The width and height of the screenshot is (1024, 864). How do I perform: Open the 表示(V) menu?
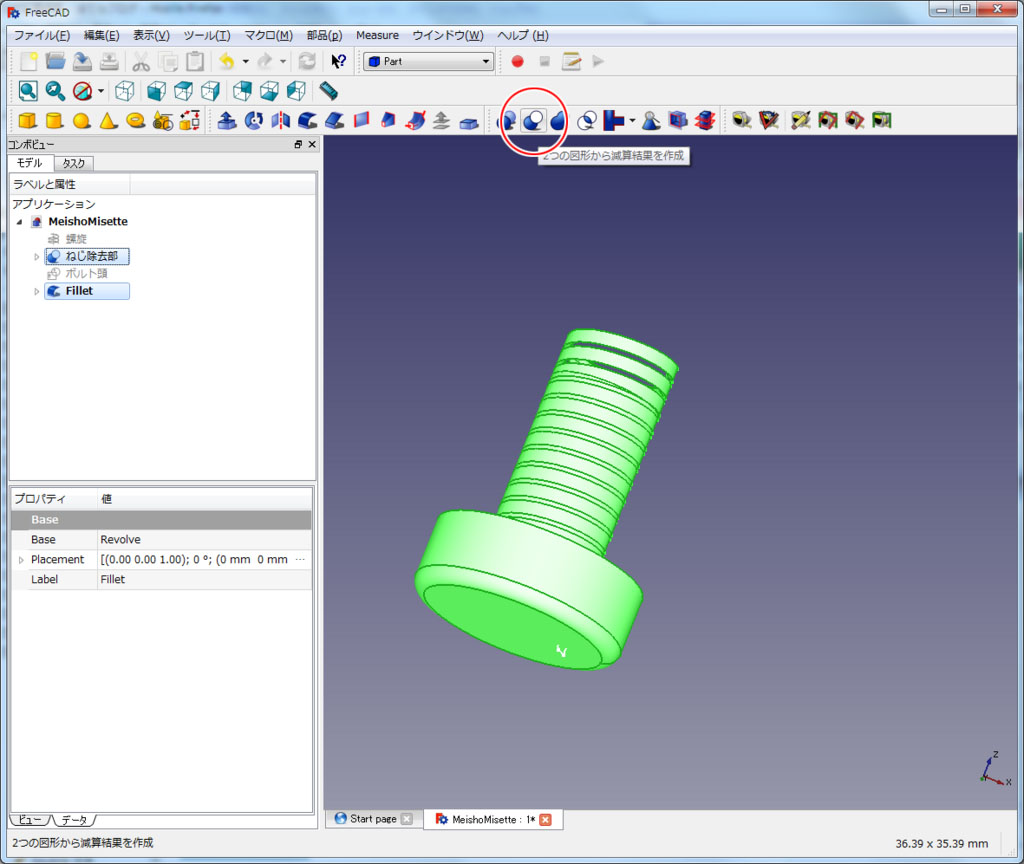pyautogui.click(x=152, y=35)
